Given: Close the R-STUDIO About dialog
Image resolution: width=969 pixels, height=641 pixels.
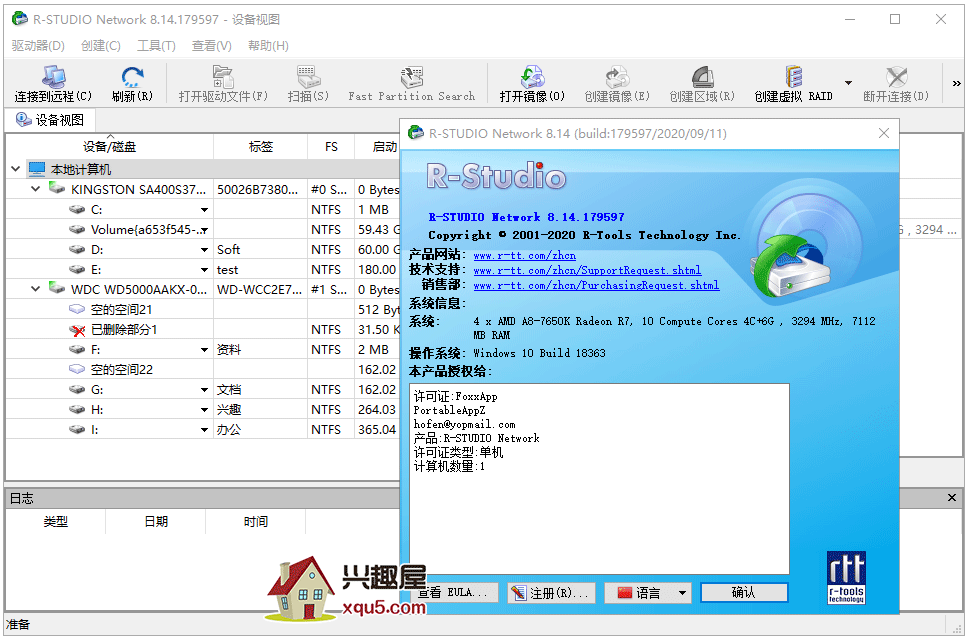Looking at the screenshot, I should pos(884,133).
